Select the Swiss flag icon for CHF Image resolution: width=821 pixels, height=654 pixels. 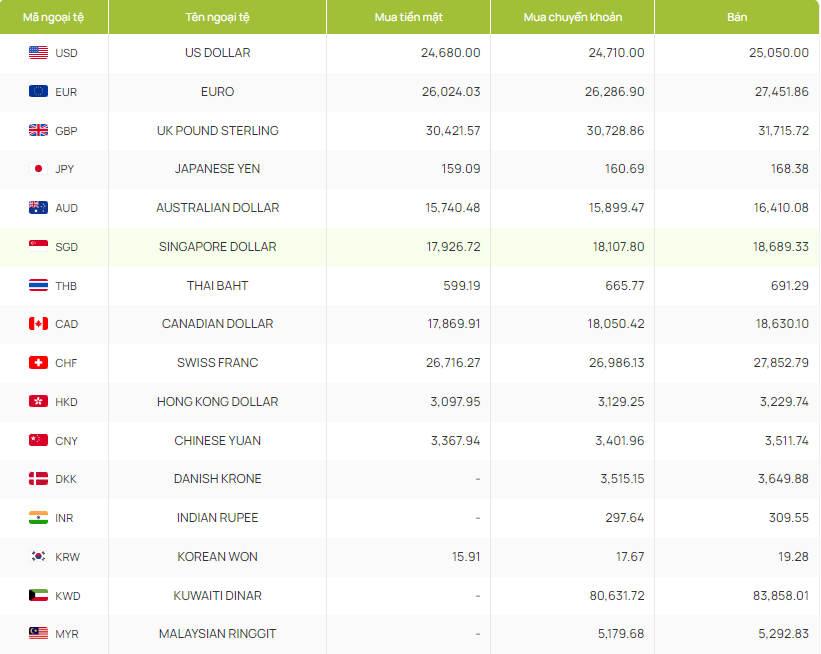point(38,363)
